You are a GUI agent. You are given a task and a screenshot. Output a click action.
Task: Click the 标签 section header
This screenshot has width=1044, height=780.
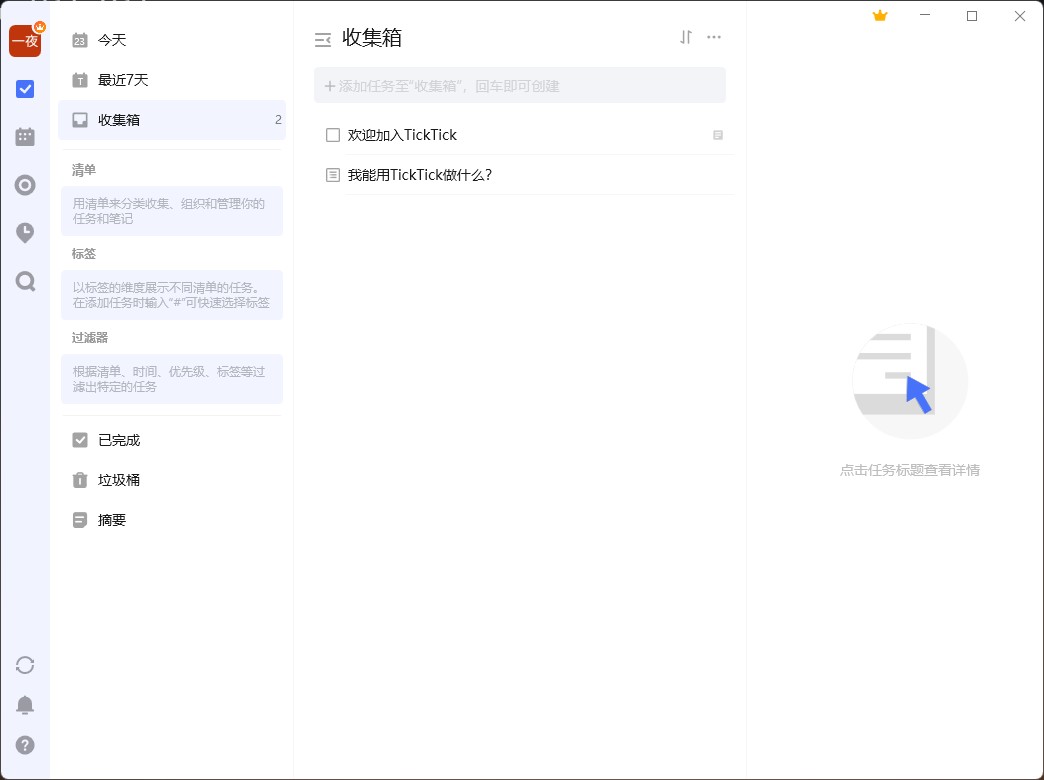click(84, 254)
